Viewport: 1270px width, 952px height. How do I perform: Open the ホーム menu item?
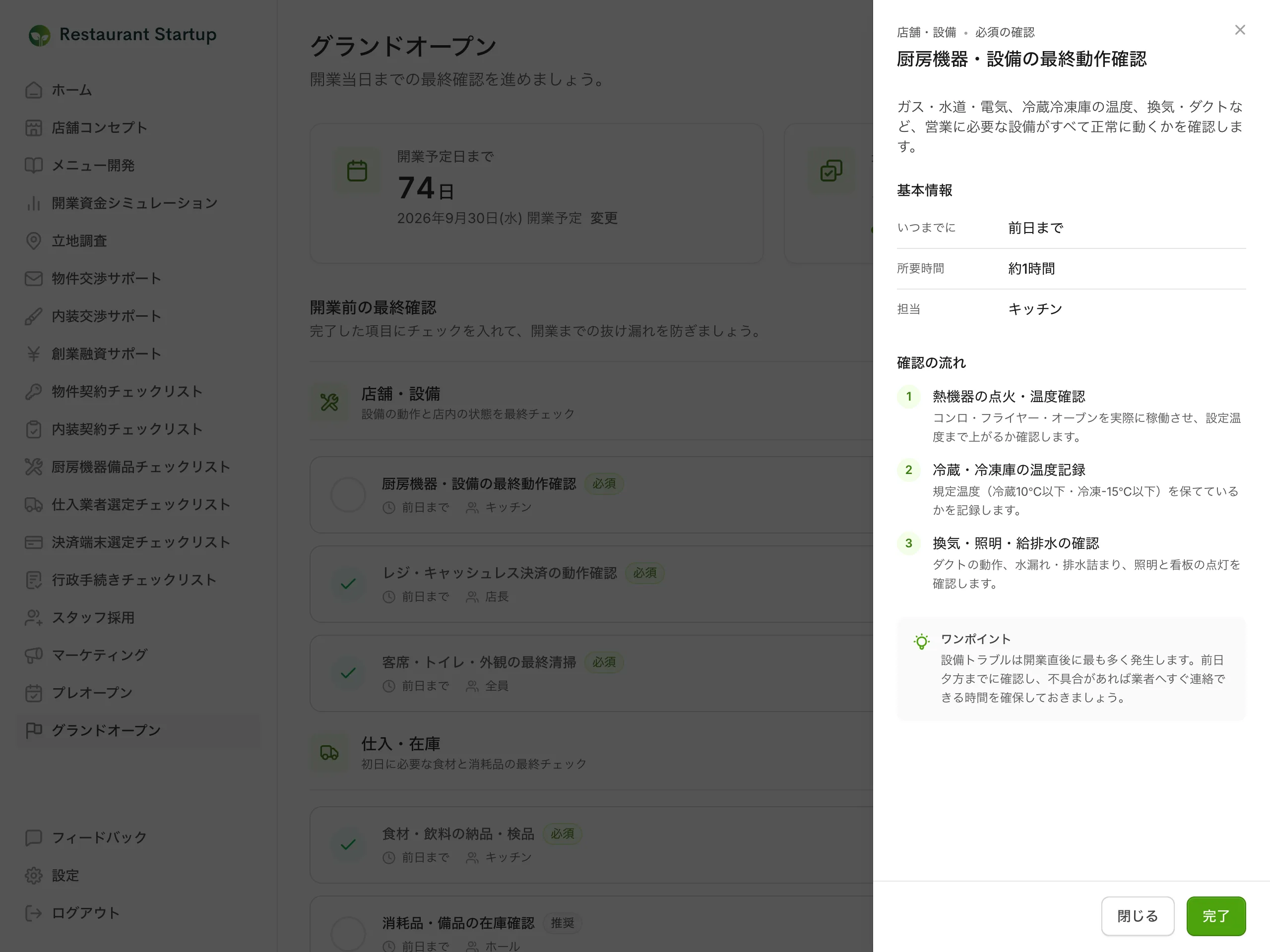pyautogui.click(x=138, y=90)
